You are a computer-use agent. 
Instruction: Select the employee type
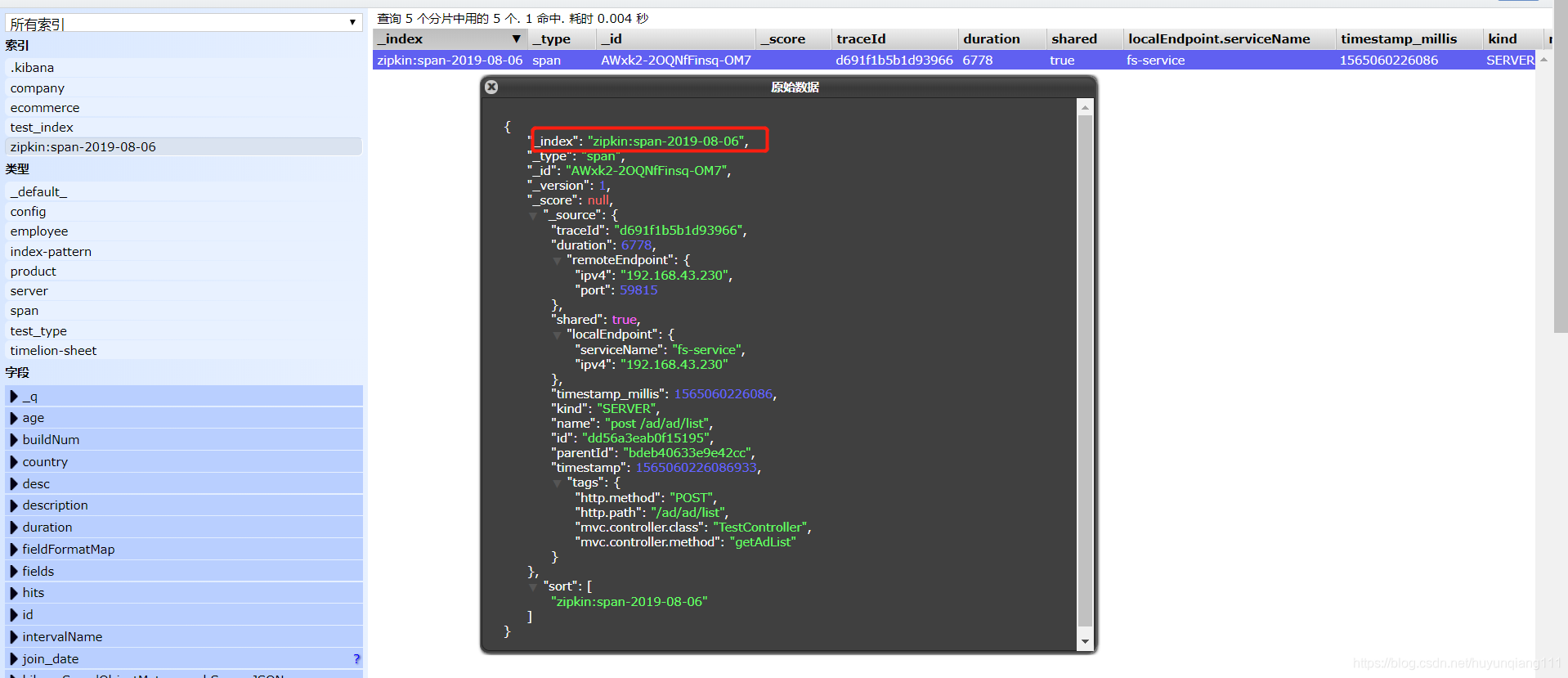pos(184,231)
